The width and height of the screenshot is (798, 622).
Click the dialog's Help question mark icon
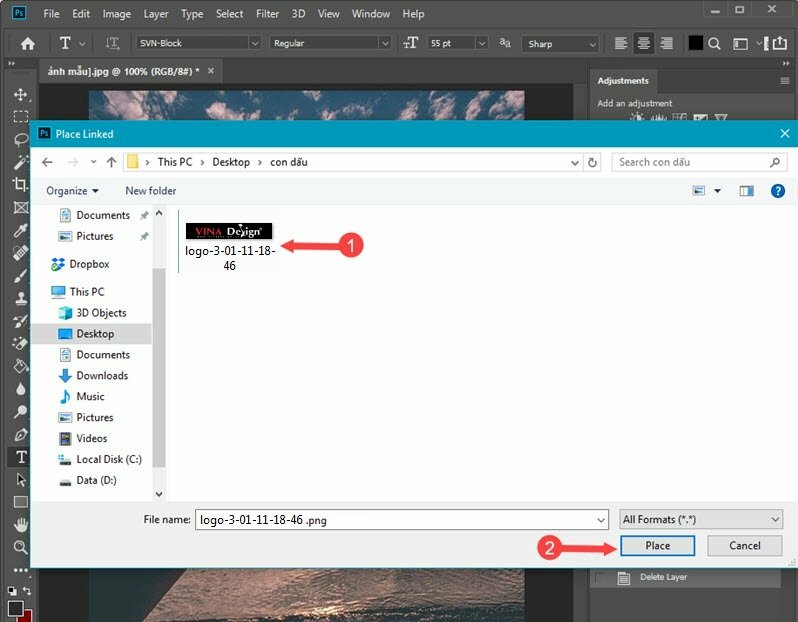pos(777,191)
